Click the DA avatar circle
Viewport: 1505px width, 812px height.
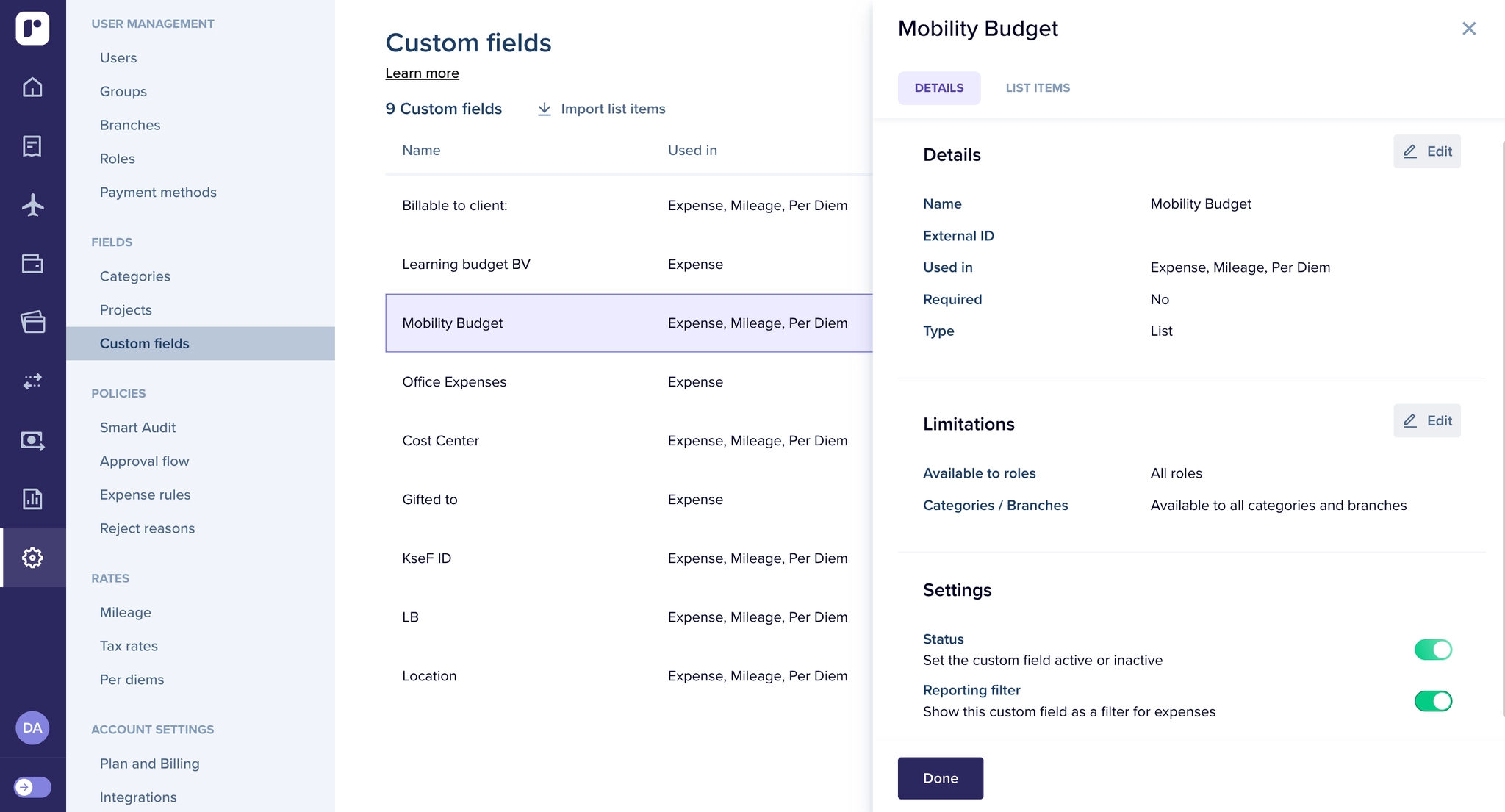pyautogui.click(x=32, y=727)
